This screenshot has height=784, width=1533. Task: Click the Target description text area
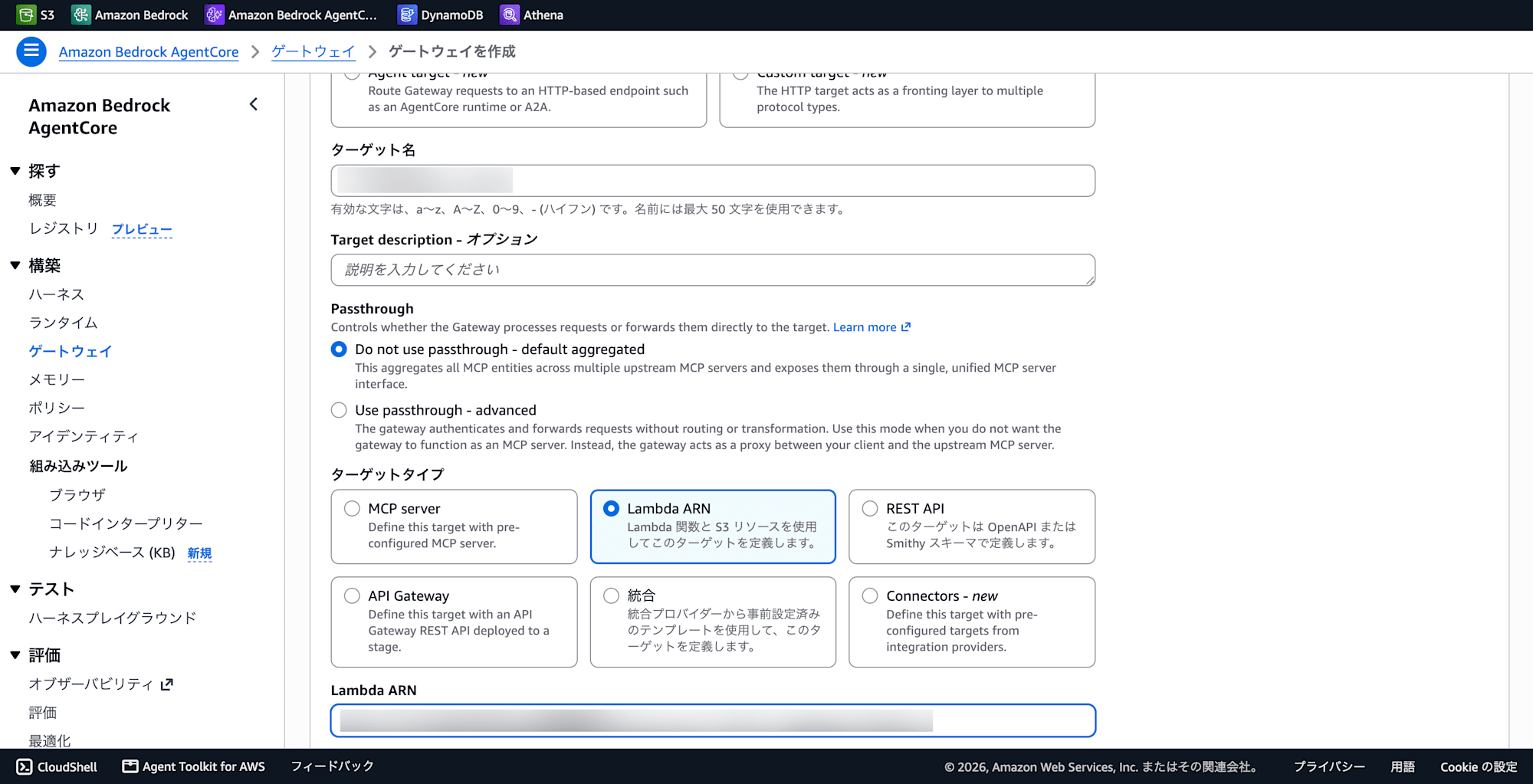click(x=713, y=270)
